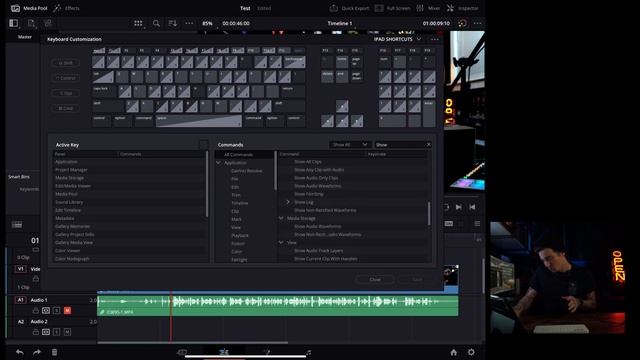Select All Commands category
Viewport: 640px width, 360px height.
click(x=238, y=155)
